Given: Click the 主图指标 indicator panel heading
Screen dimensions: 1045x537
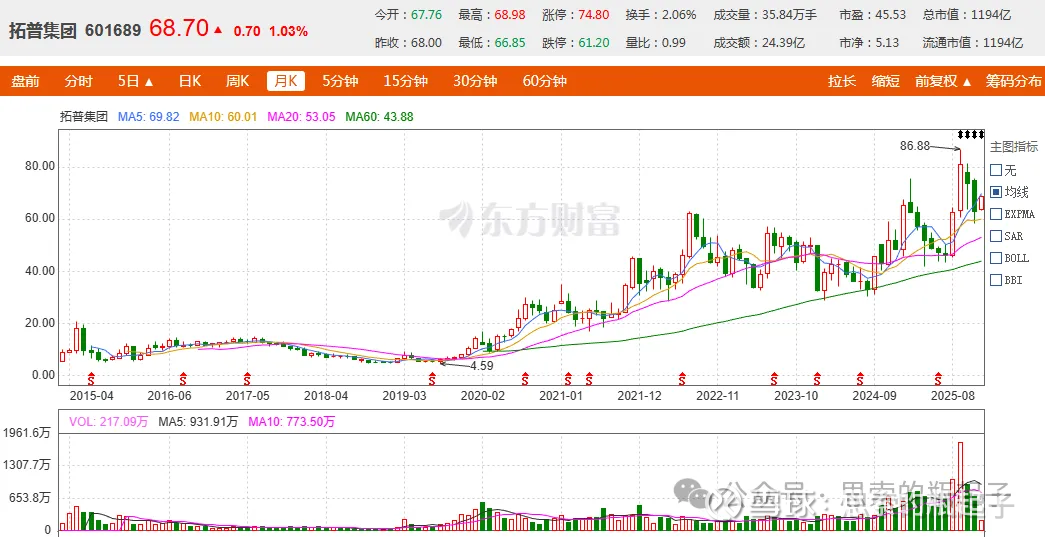Looking at the screenshot, I should [1014, 147].
